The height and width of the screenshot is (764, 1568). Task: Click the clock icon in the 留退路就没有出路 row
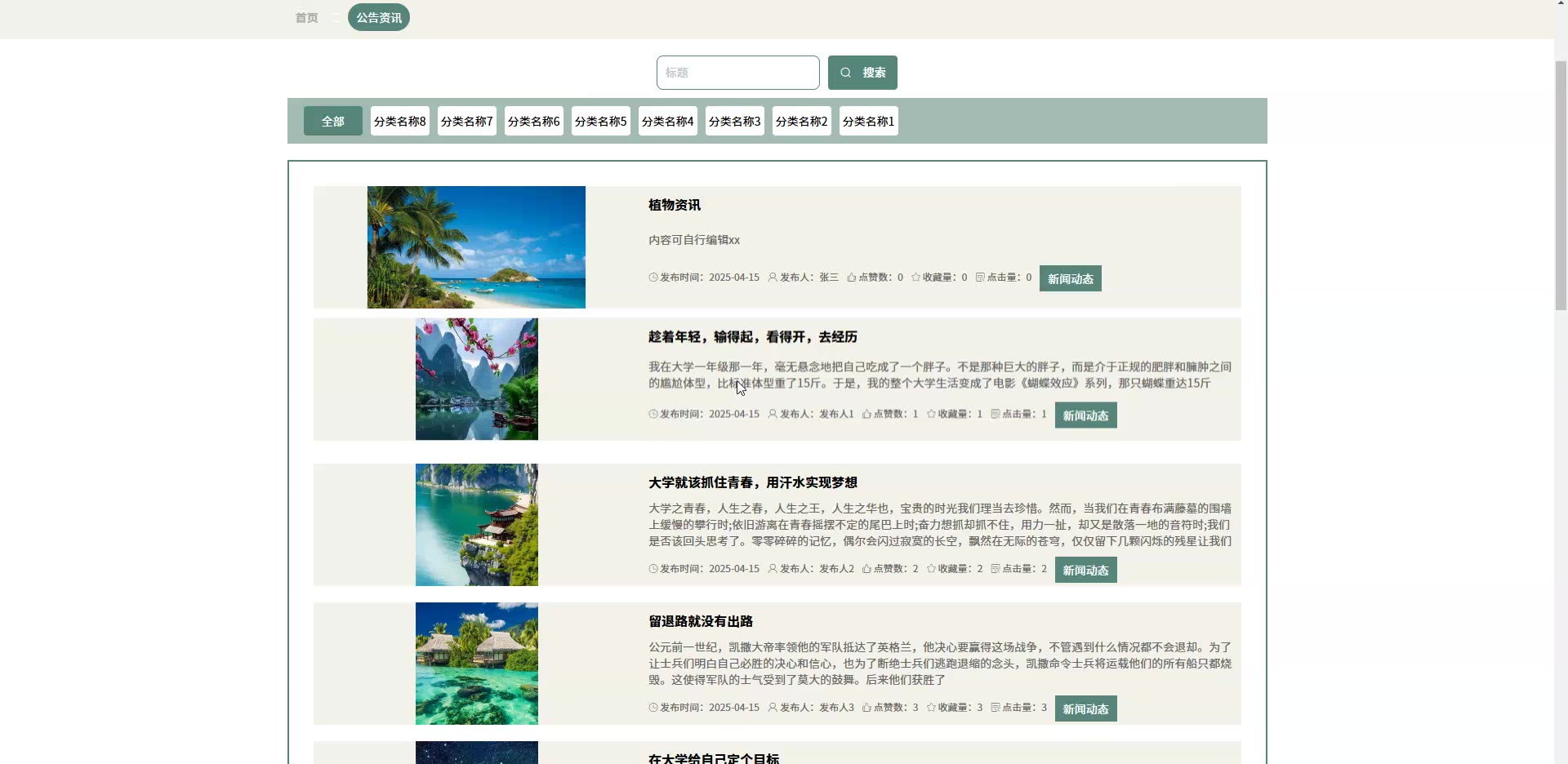[x=653, y=708]
